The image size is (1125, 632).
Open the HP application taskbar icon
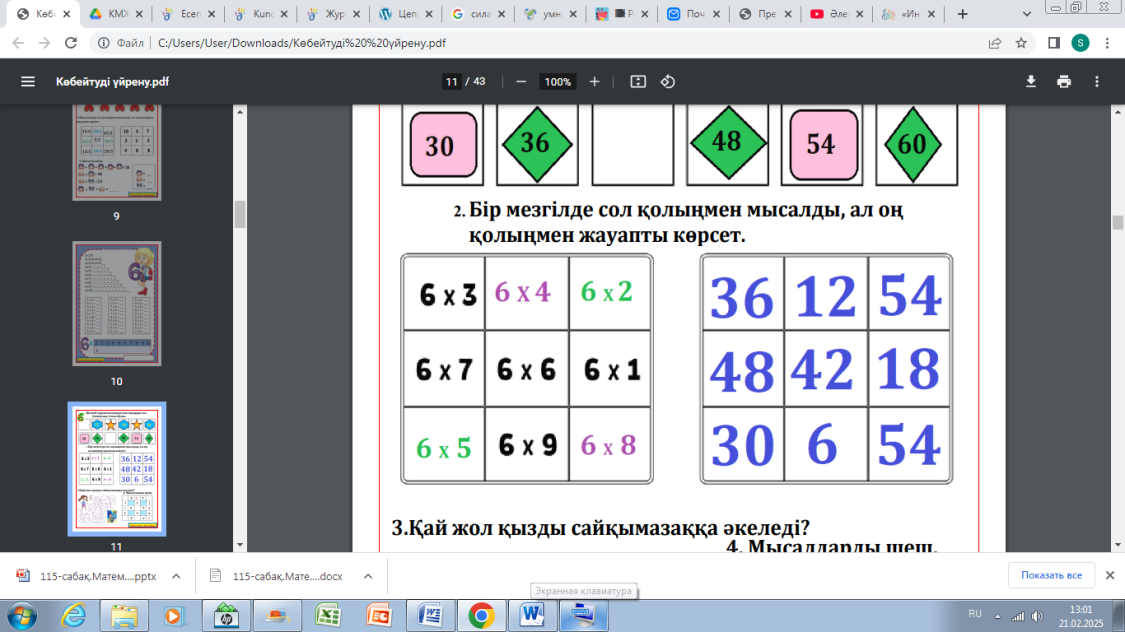pos(226,616)
